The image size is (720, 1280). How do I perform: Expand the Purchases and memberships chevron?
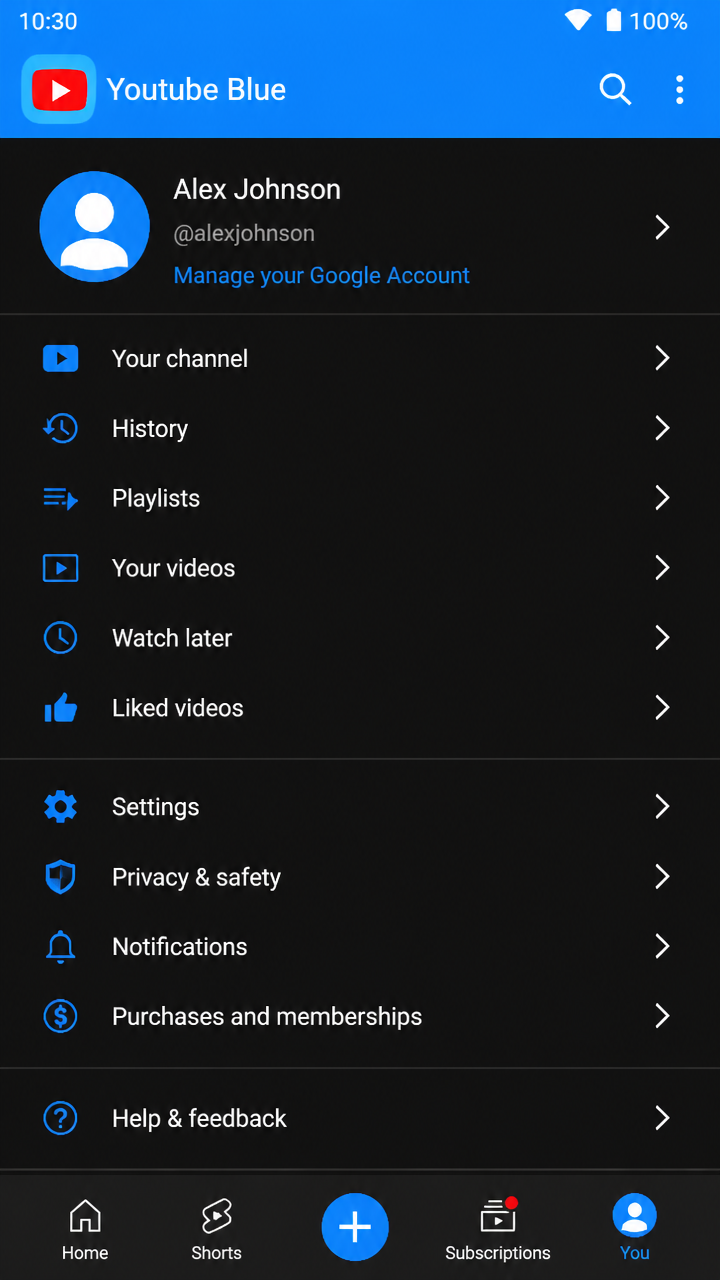tap(662, 1017)
